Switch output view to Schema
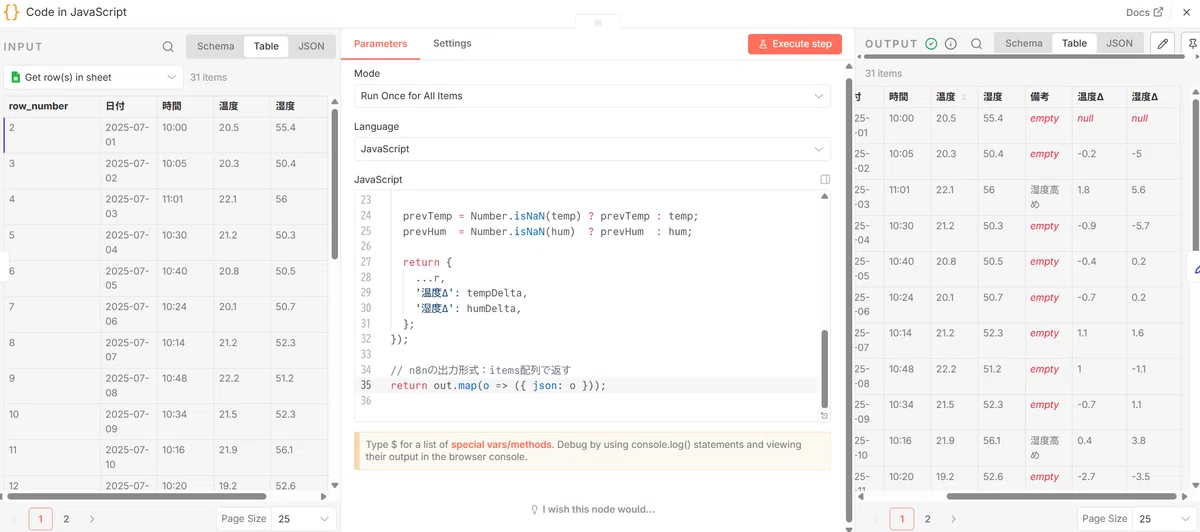Image resolution: width=1200 pixels, height=532 pixels. point(1023,43)
